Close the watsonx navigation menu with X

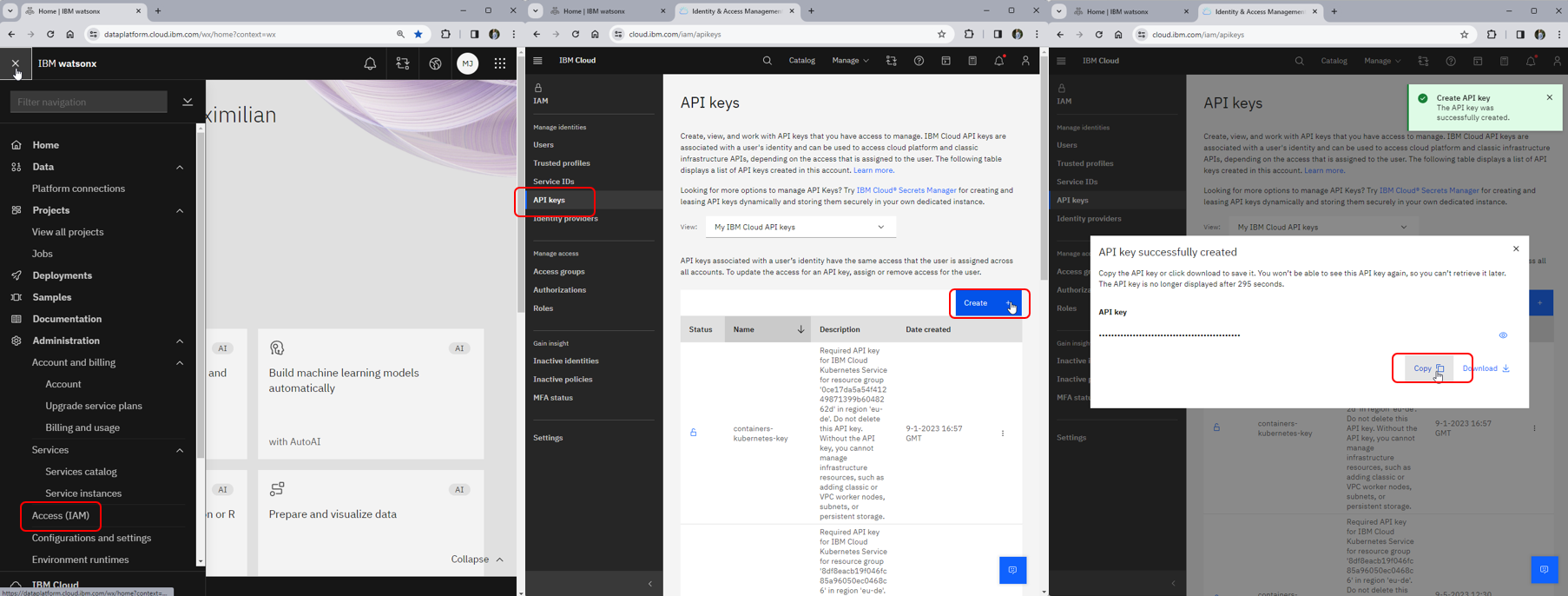pyautogui.click(x=16, y=63)
